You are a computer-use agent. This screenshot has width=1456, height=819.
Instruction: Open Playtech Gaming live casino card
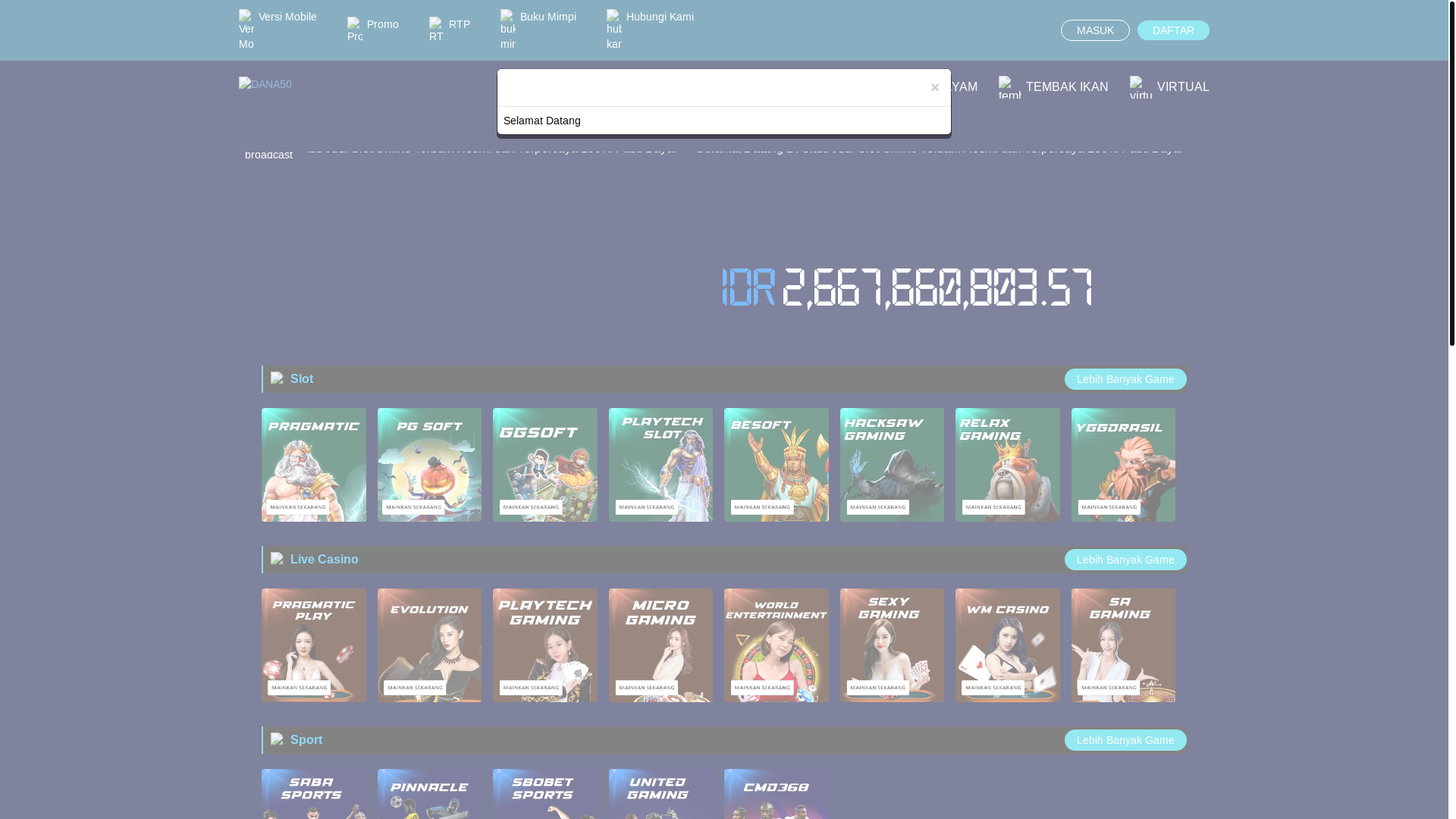[545, 645]
